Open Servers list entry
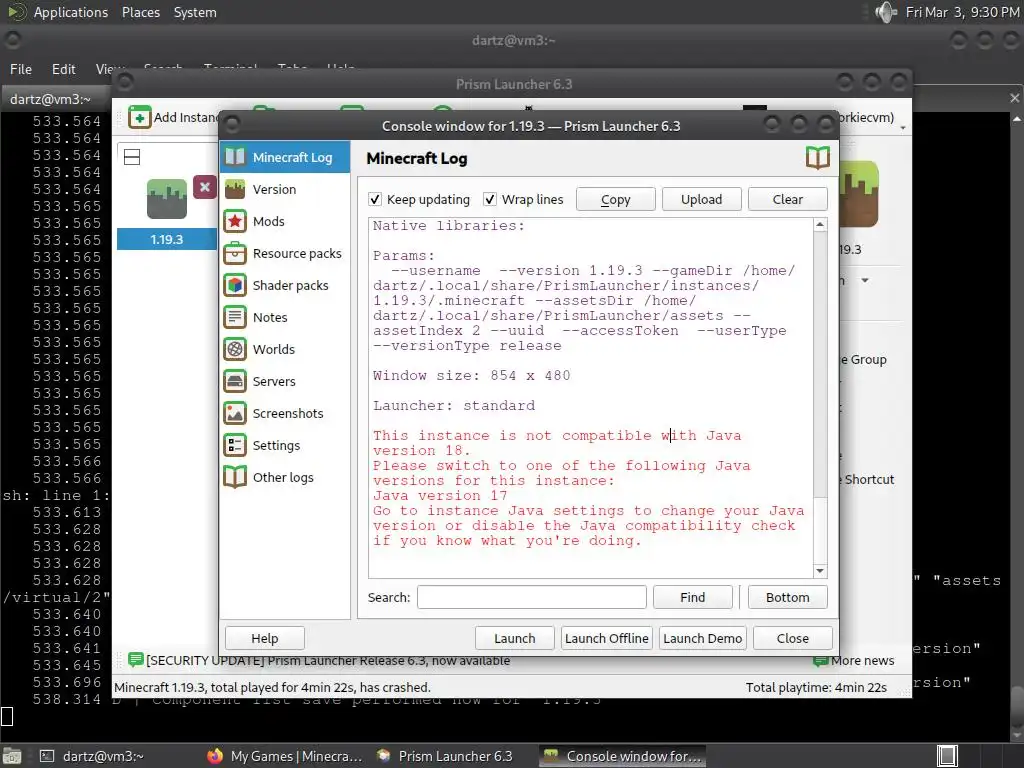This screenshot has height=768, width=1024. (285, 381)
